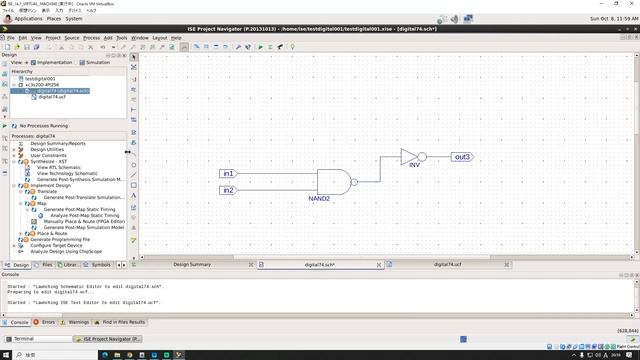Viewport: 640px width, 360px height.
Task: Open the Places menu in GNOME panel
Action: (x=53, y=19)
